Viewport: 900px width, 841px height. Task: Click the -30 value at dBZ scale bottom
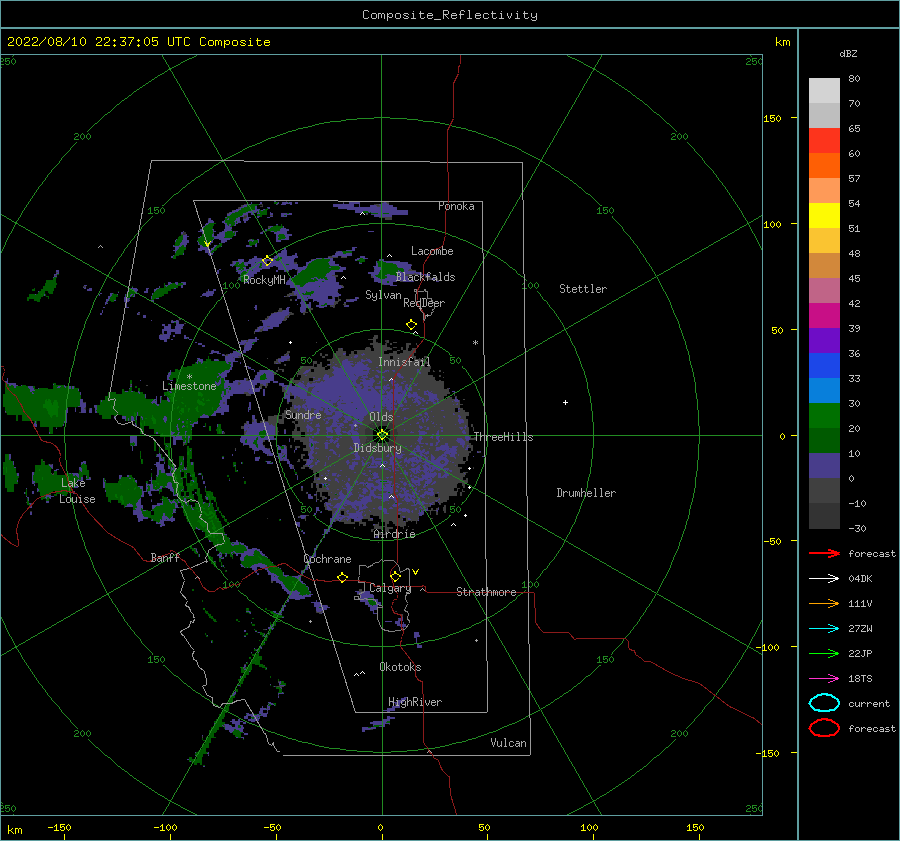pyautogui.click(x=857, y=528)
